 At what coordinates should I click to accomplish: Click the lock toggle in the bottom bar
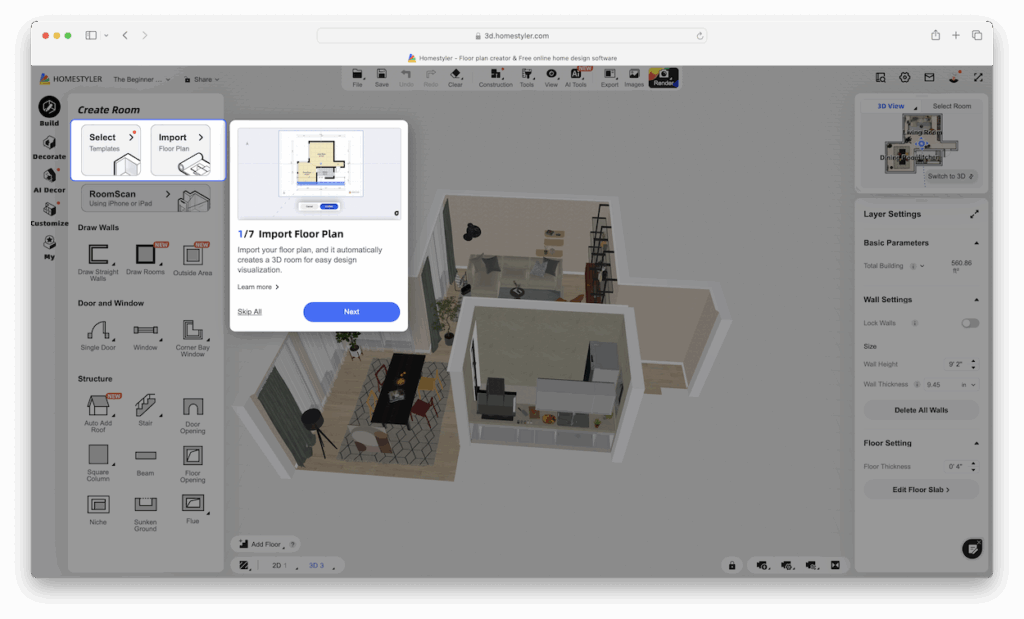731,565
